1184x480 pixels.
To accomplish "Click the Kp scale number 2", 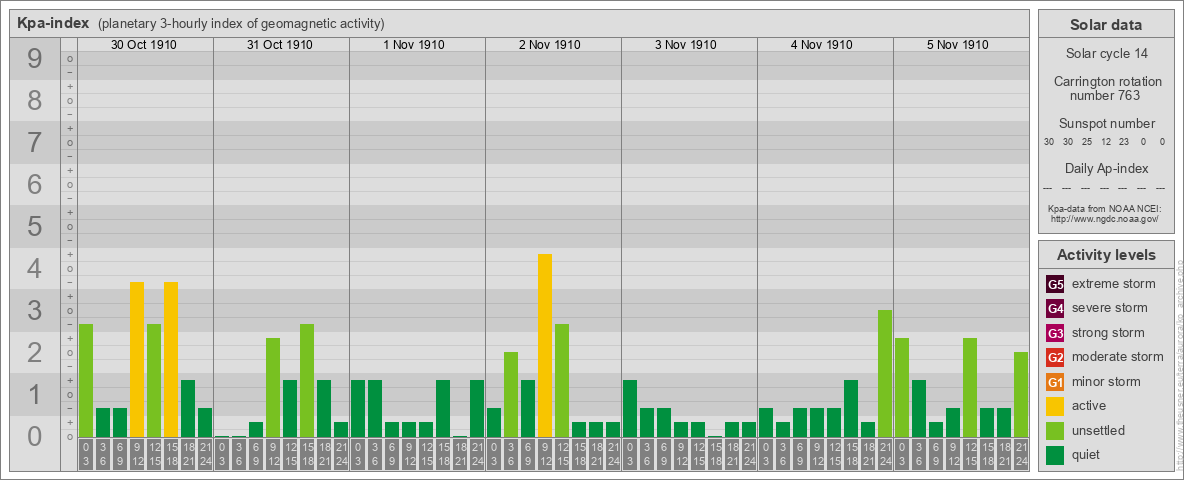I will (35, 352).
